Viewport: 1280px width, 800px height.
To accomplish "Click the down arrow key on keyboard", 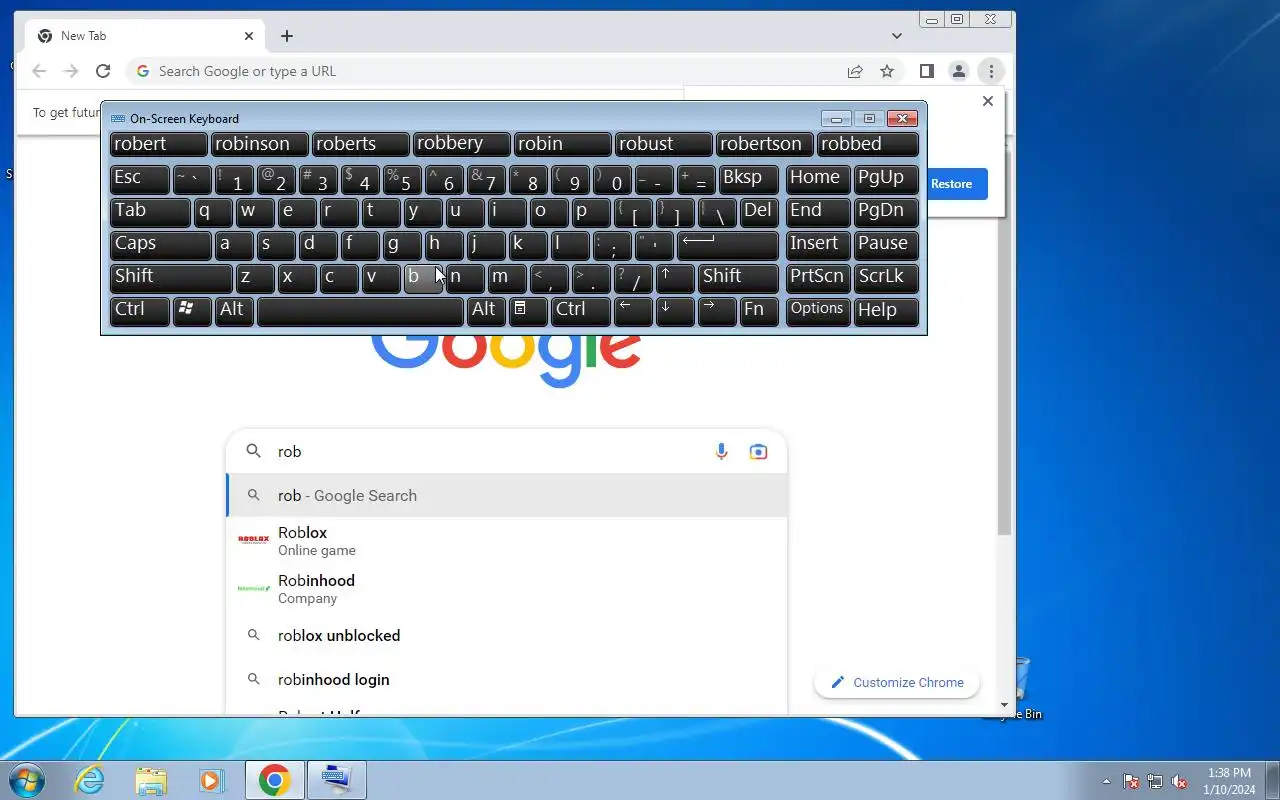I will (x=675, y=310).
